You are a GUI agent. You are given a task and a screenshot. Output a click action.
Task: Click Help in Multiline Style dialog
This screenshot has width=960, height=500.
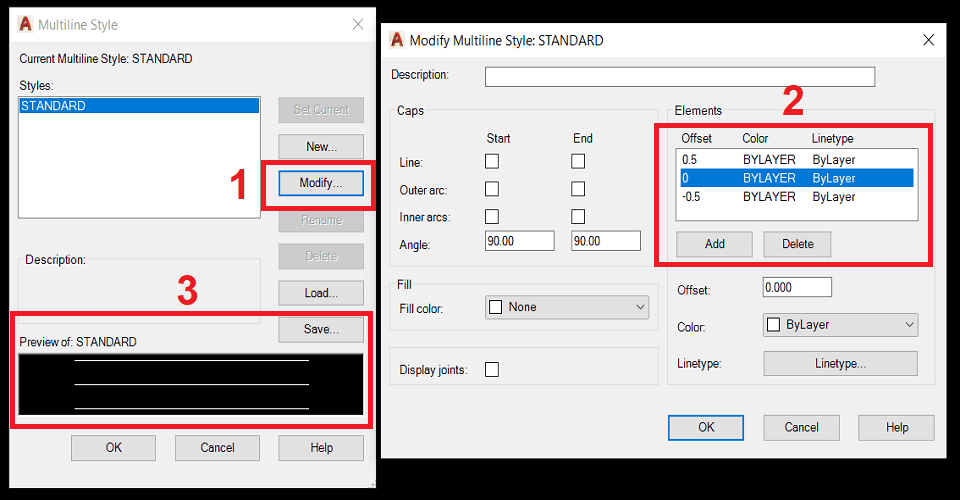pyautogui.click(x=321, y=448)
